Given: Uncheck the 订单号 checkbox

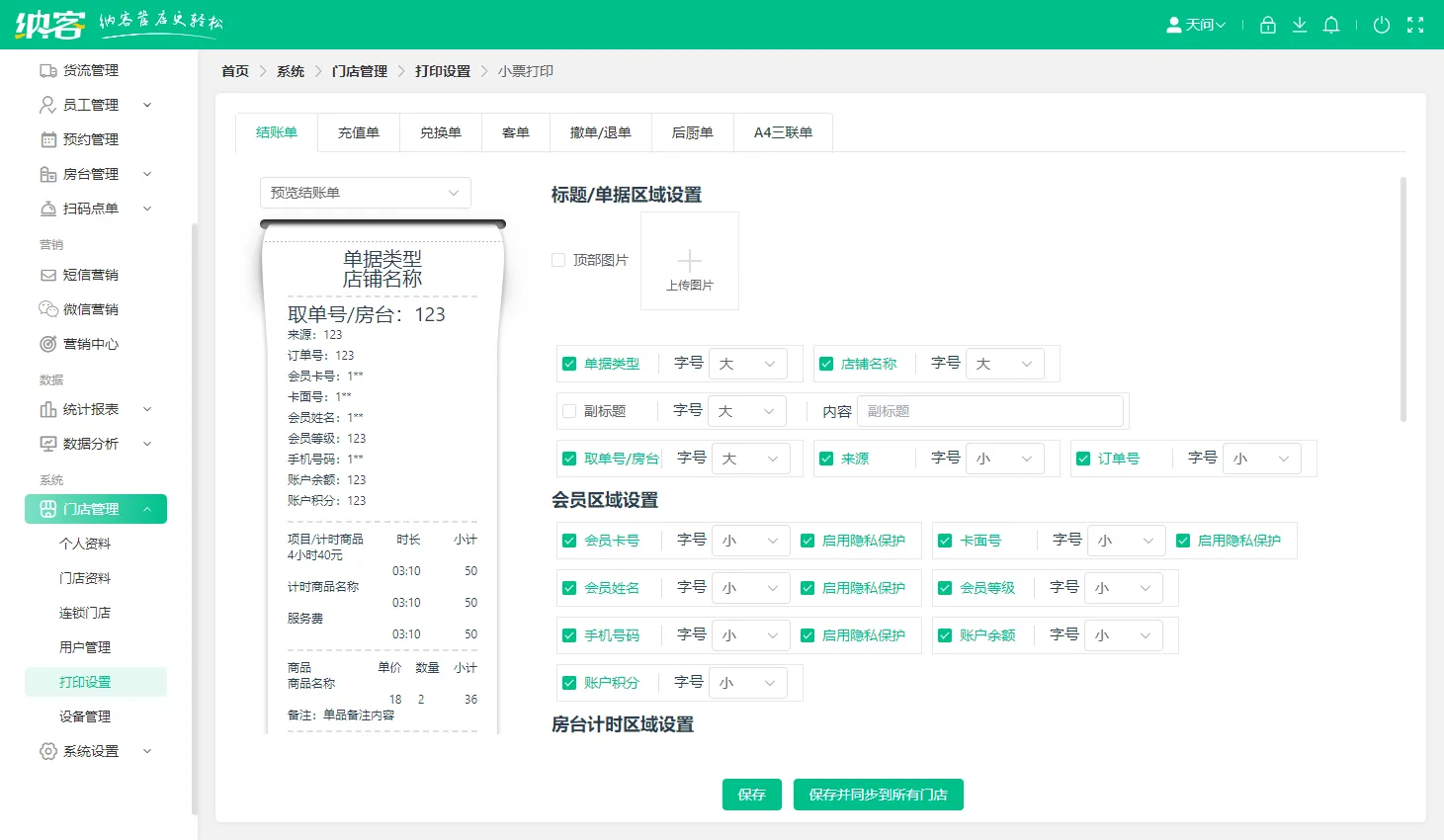Looking at the screenshot, I should coord(1083,459).
